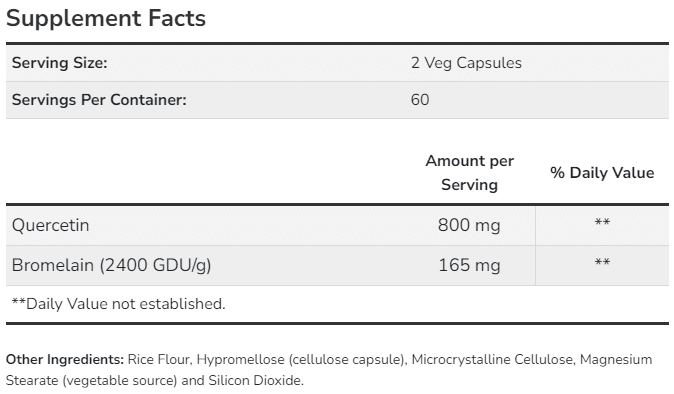The width and height of the screenshot is (674, 394).
Task: Click the % Daily Value column header
Action: pos(602,173)
